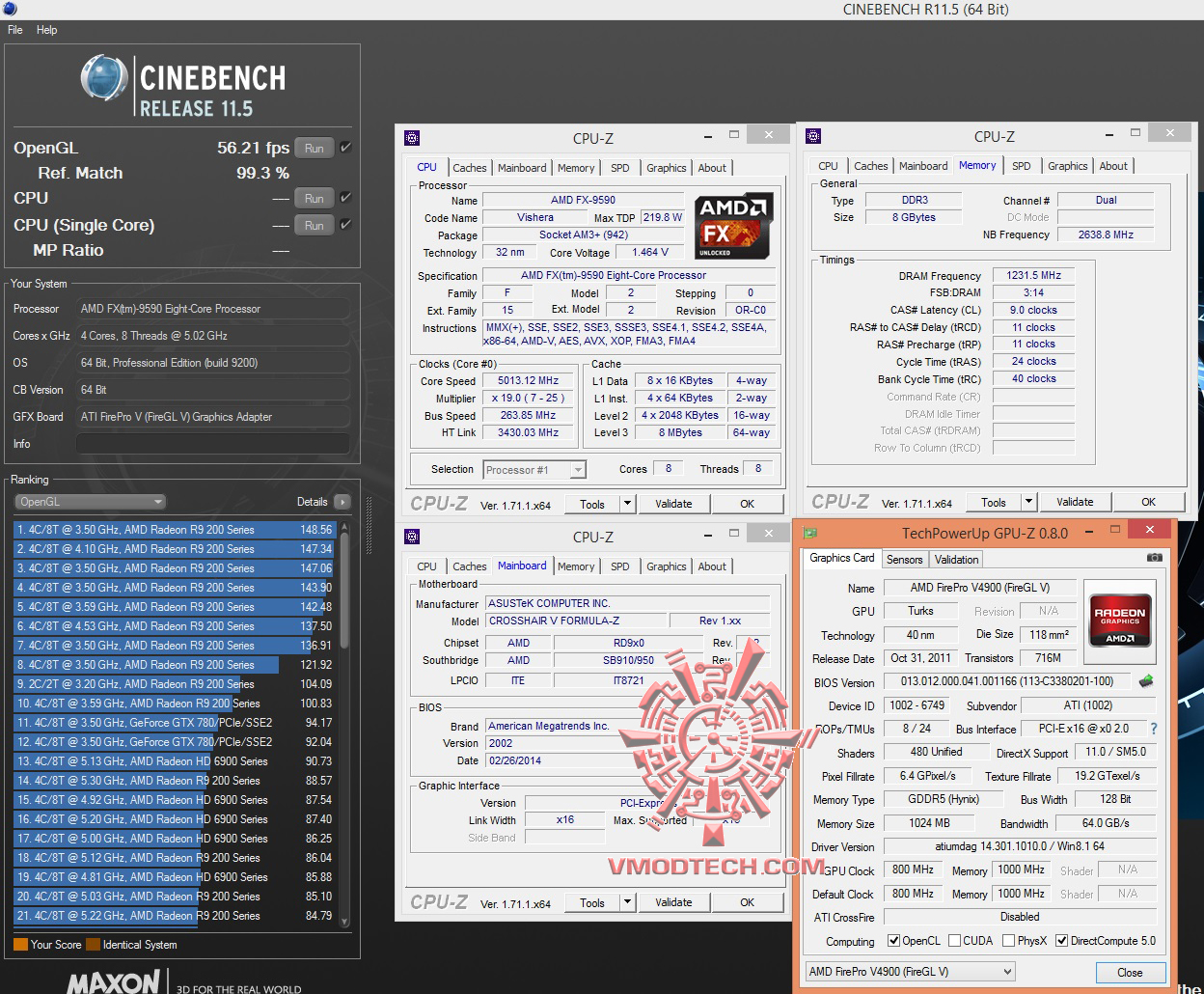Toggle the CPU (Single Core) test checkbox
1204x994 pixels.
pyautogui.click(x=345, y=225)
